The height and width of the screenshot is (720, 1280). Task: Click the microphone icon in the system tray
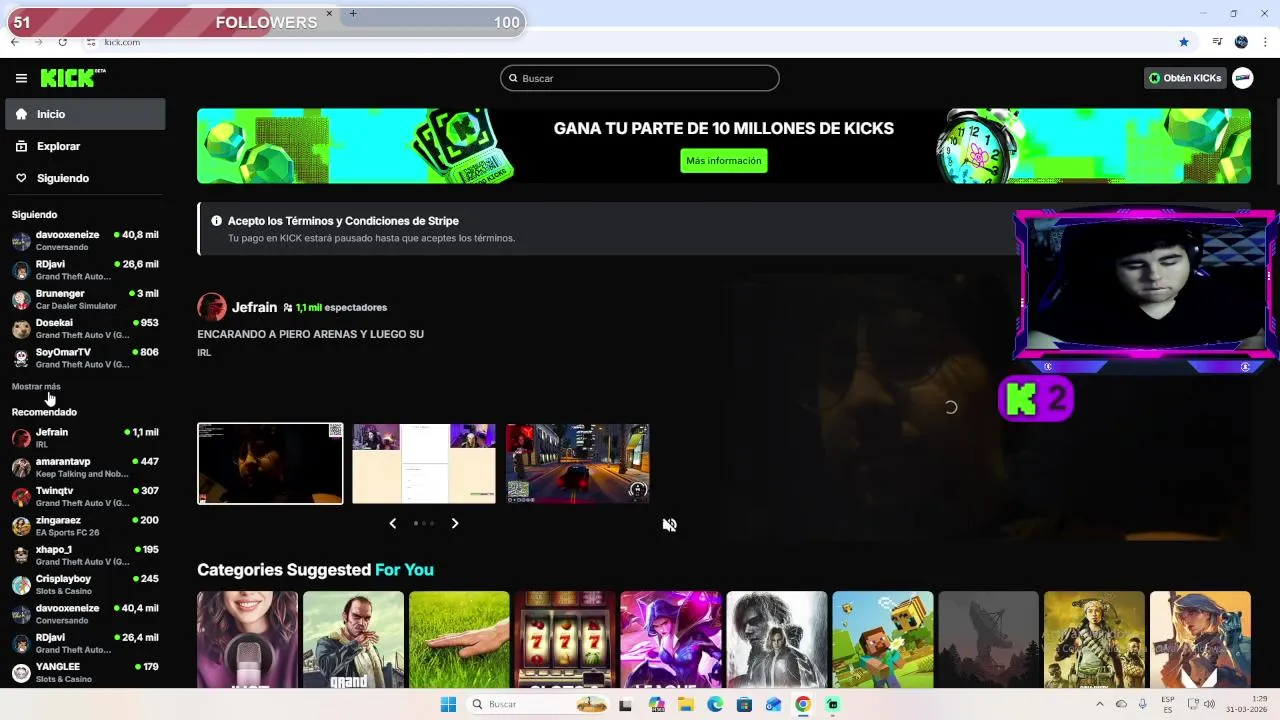[1143, 704]
